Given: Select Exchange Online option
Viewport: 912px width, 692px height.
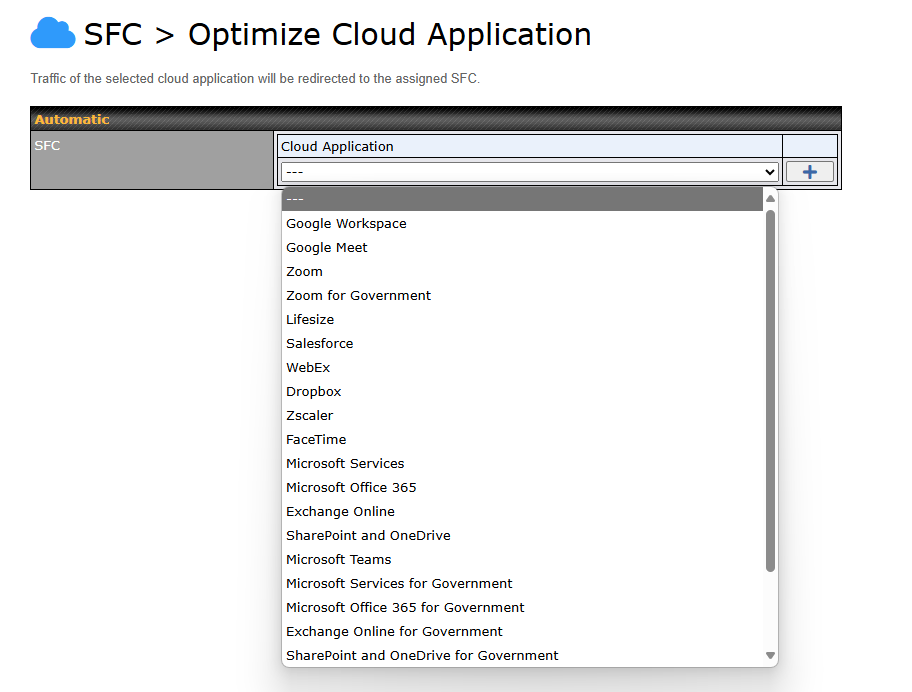Looking at the screenshot, I should tap(522, 512).
